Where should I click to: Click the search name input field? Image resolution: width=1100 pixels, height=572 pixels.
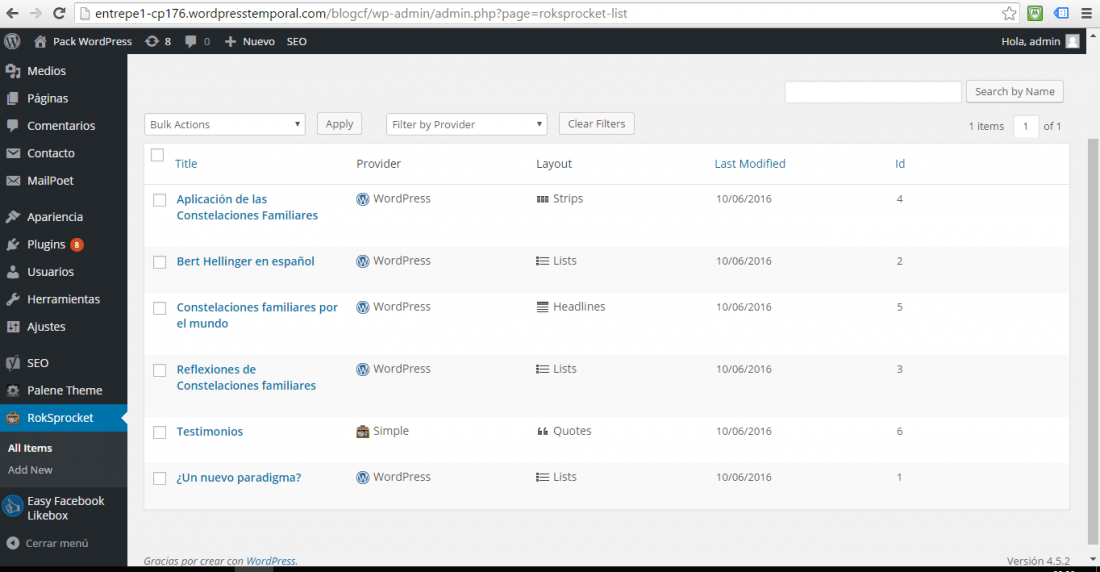pyautogui.click(x=873, y=92)
